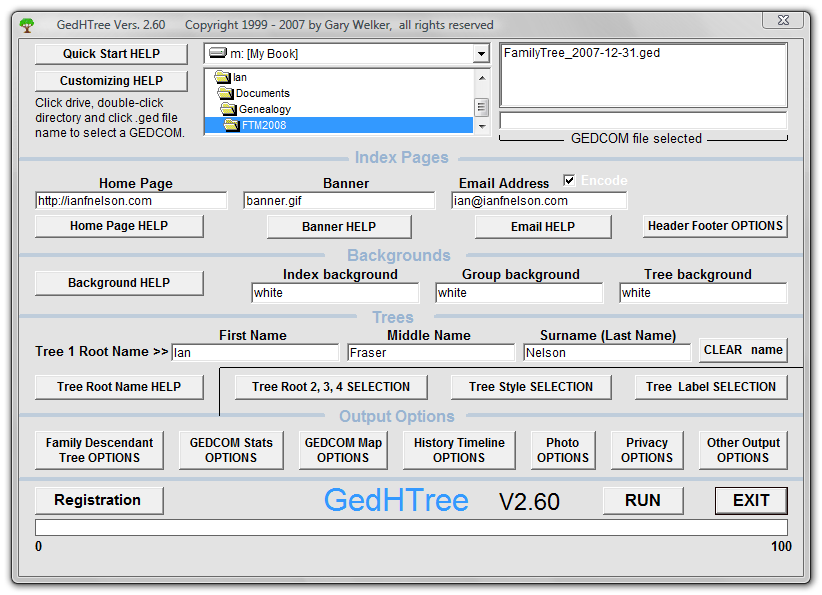822x595 pixels.
Task: Open Quick Start HELP
Action: pos(111,54)
